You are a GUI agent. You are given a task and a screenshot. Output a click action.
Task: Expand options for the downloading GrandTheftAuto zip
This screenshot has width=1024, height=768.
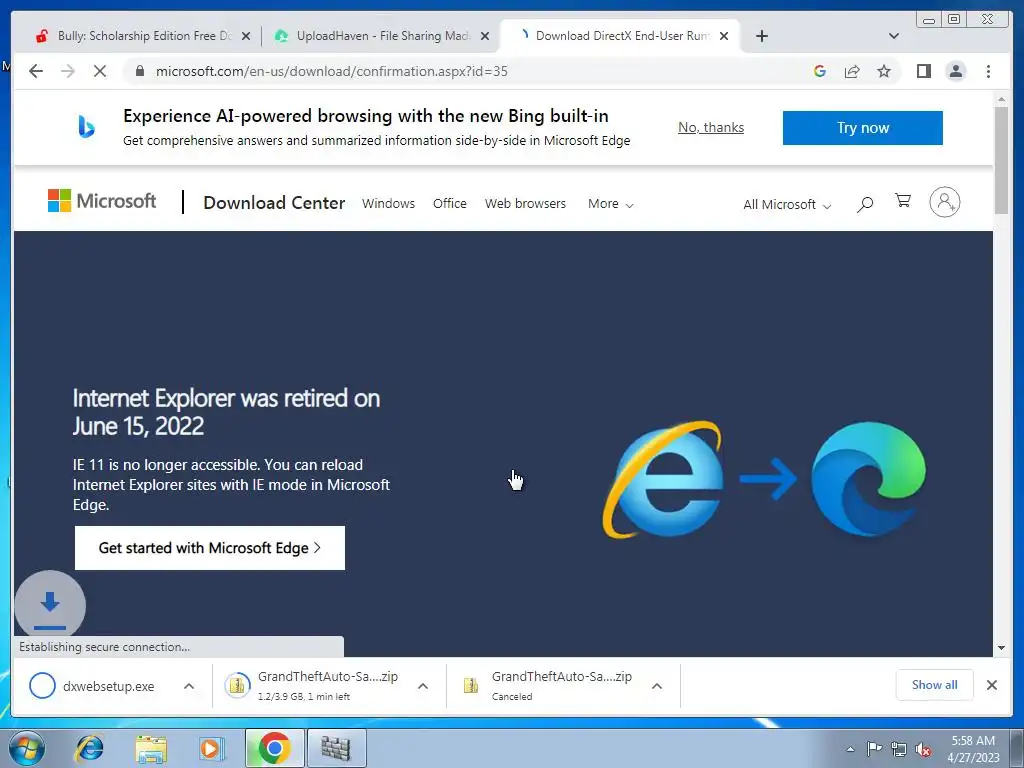point(423,686)
